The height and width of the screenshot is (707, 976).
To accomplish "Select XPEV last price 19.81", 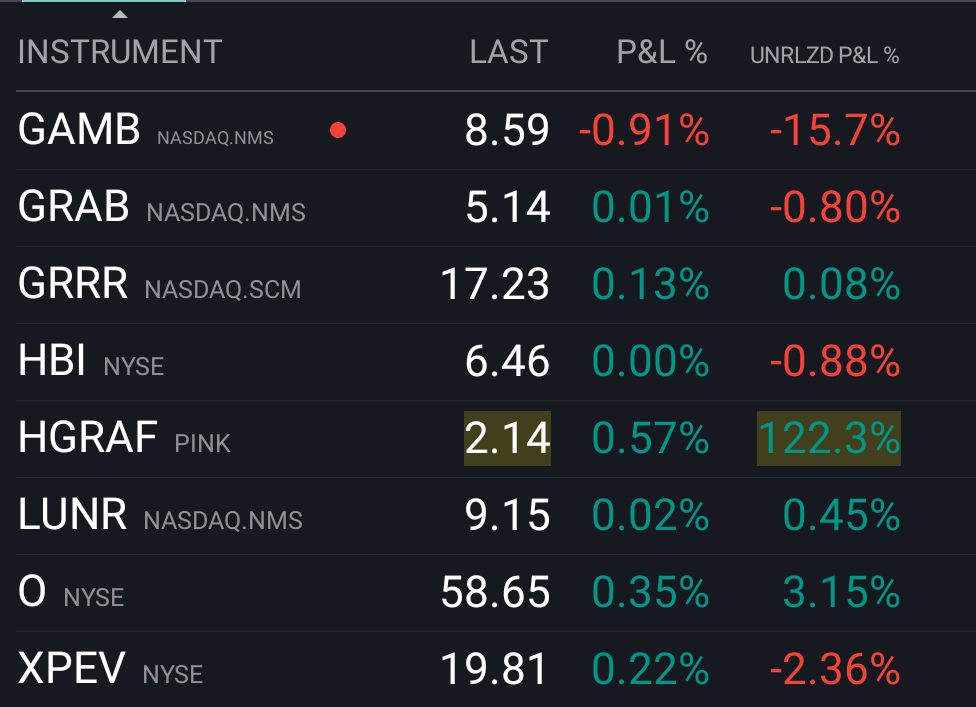I will click(x=495, y=670).
